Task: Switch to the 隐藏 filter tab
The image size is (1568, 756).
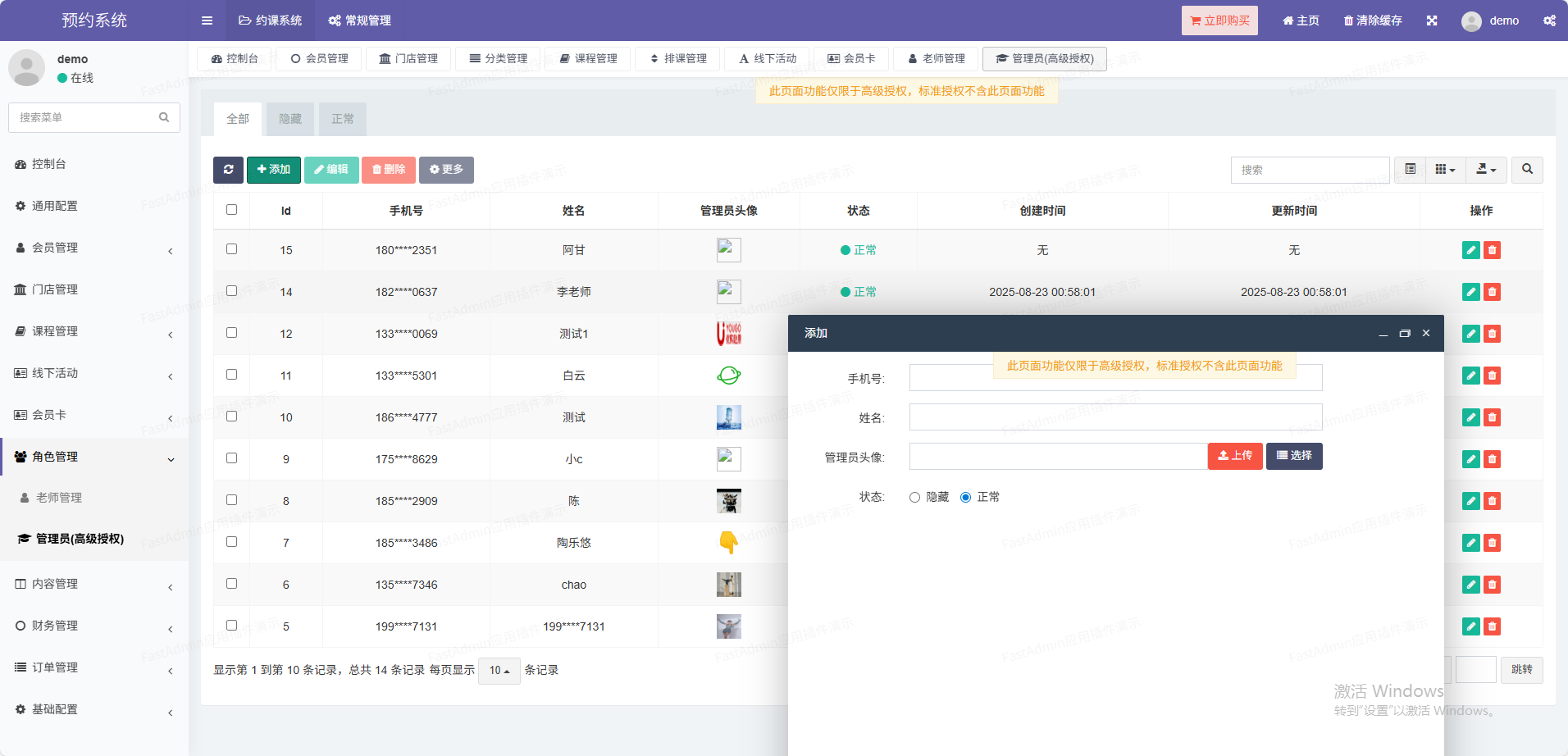Action: pos(290,119)
